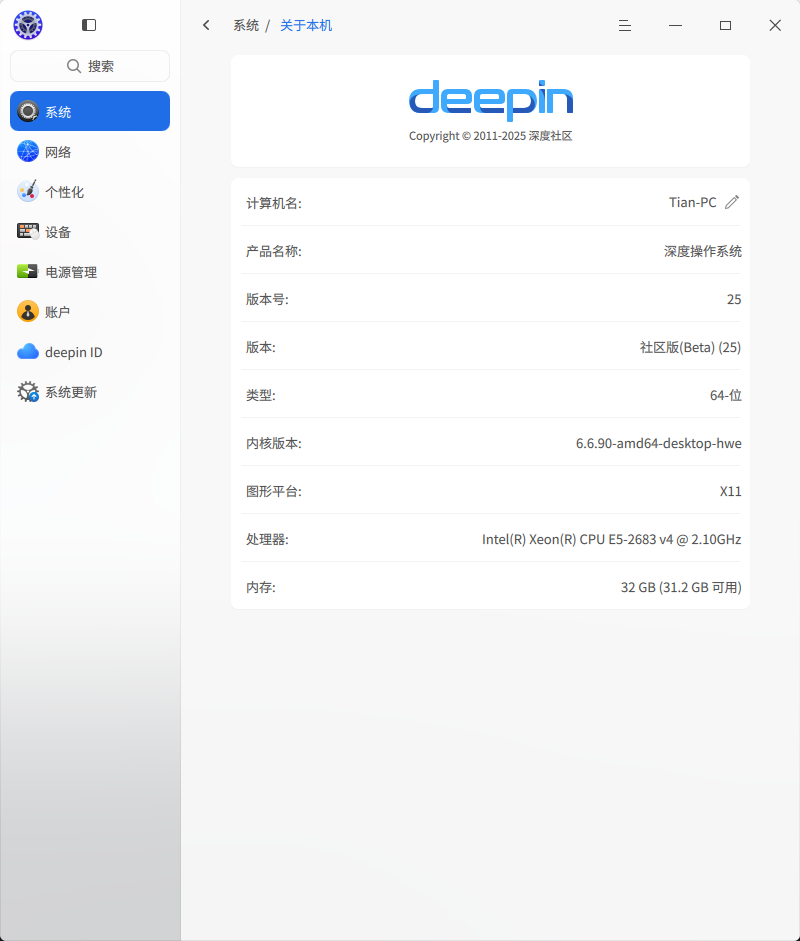Click the product name 深度操作系统
The width and height of the screenshot is (800, 941).
coord(703,251)
